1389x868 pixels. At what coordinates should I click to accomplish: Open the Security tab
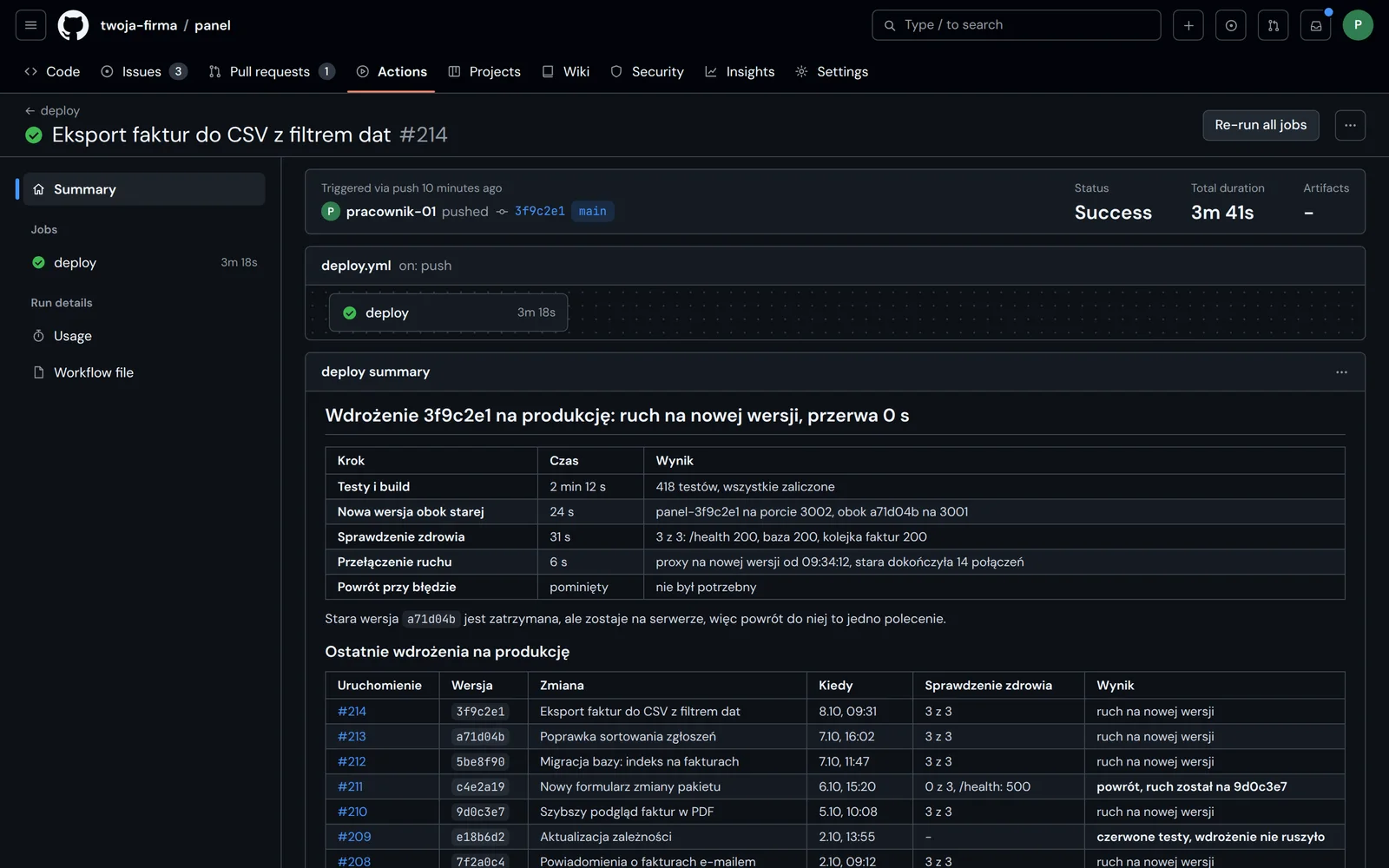click(x=647, y=71)
